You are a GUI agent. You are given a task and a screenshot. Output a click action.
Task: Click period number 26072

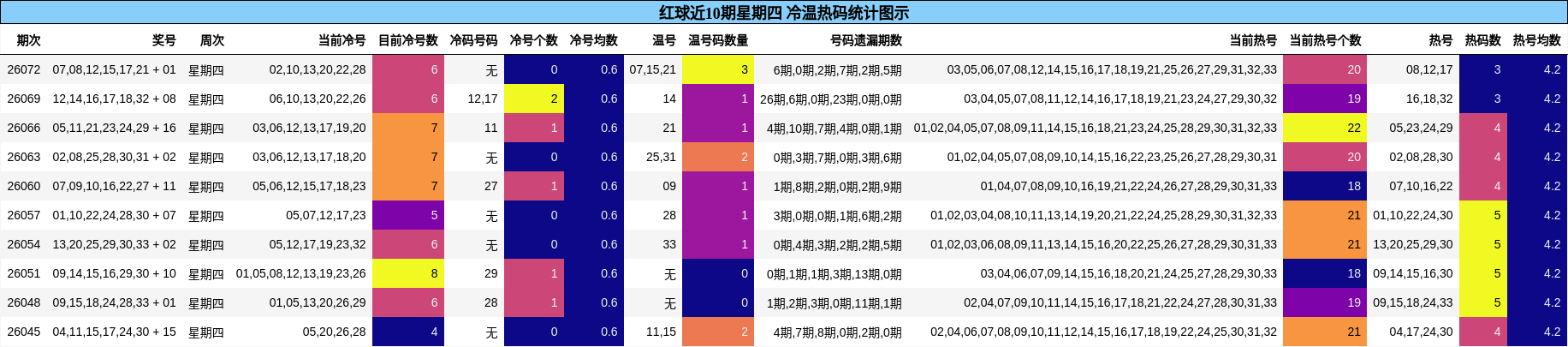pos(24,69)
